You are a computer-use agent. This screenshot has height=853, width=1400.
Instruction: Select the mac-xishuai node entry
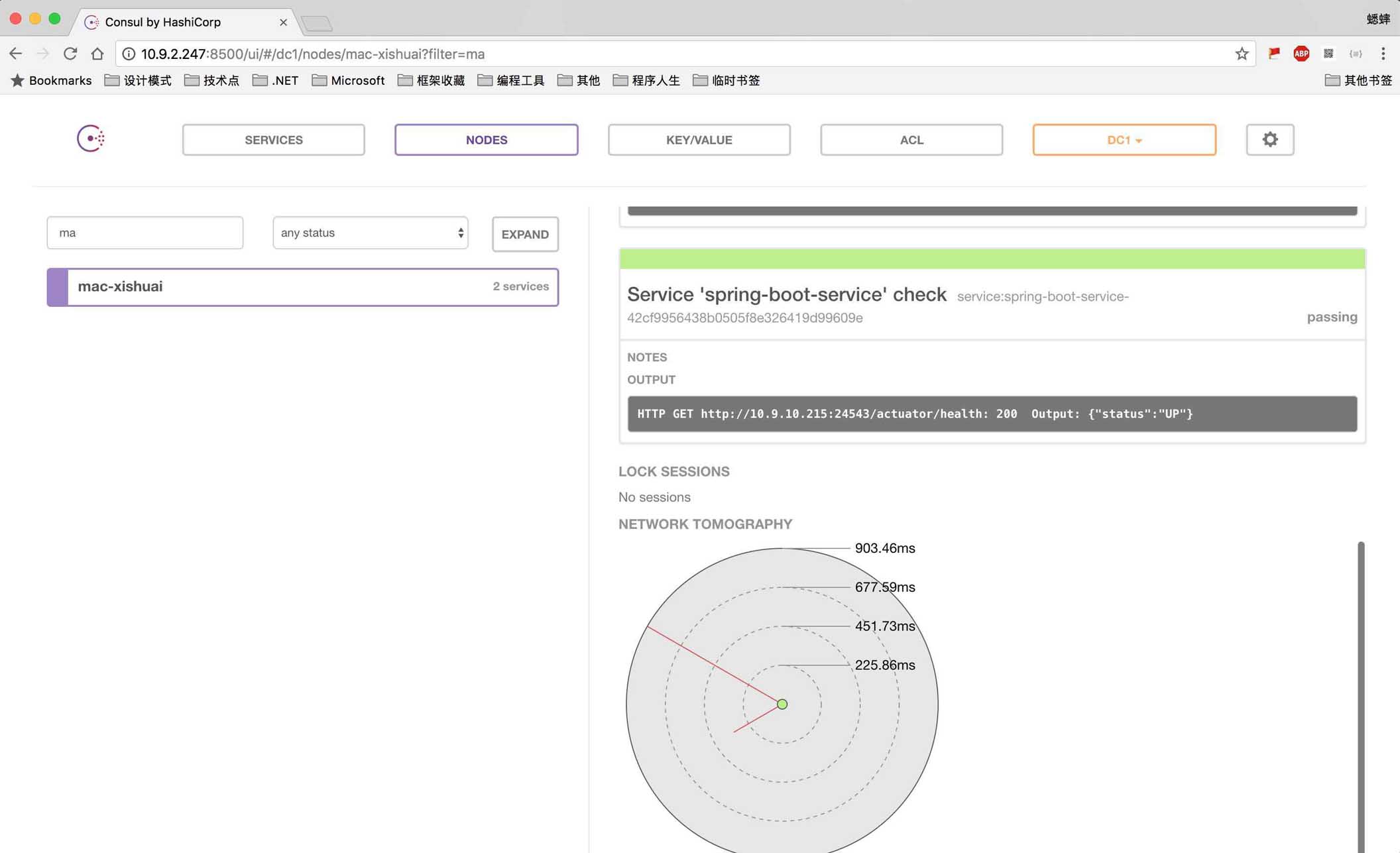pos(302,287)
